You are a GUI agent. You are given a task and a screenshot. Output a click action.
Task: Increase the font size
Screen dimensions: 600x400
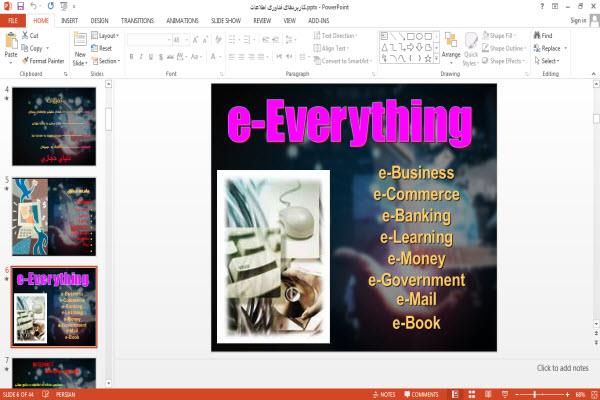click(195, 40)
